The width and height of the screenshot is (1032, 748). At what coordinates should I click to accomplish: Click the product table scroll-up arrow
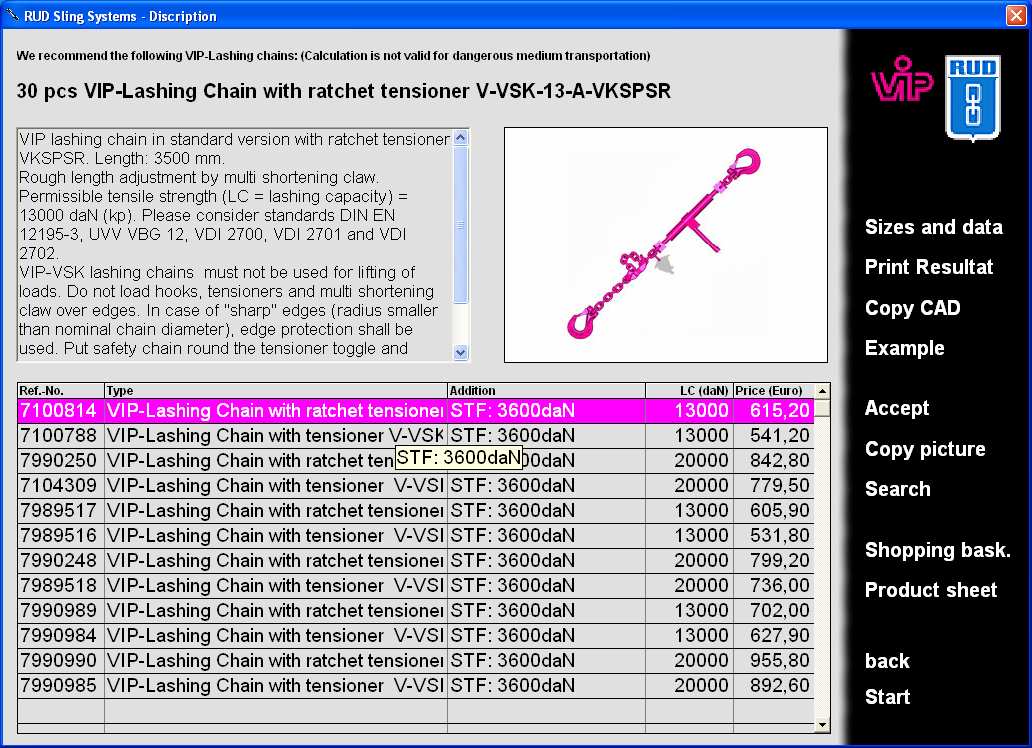822,391
